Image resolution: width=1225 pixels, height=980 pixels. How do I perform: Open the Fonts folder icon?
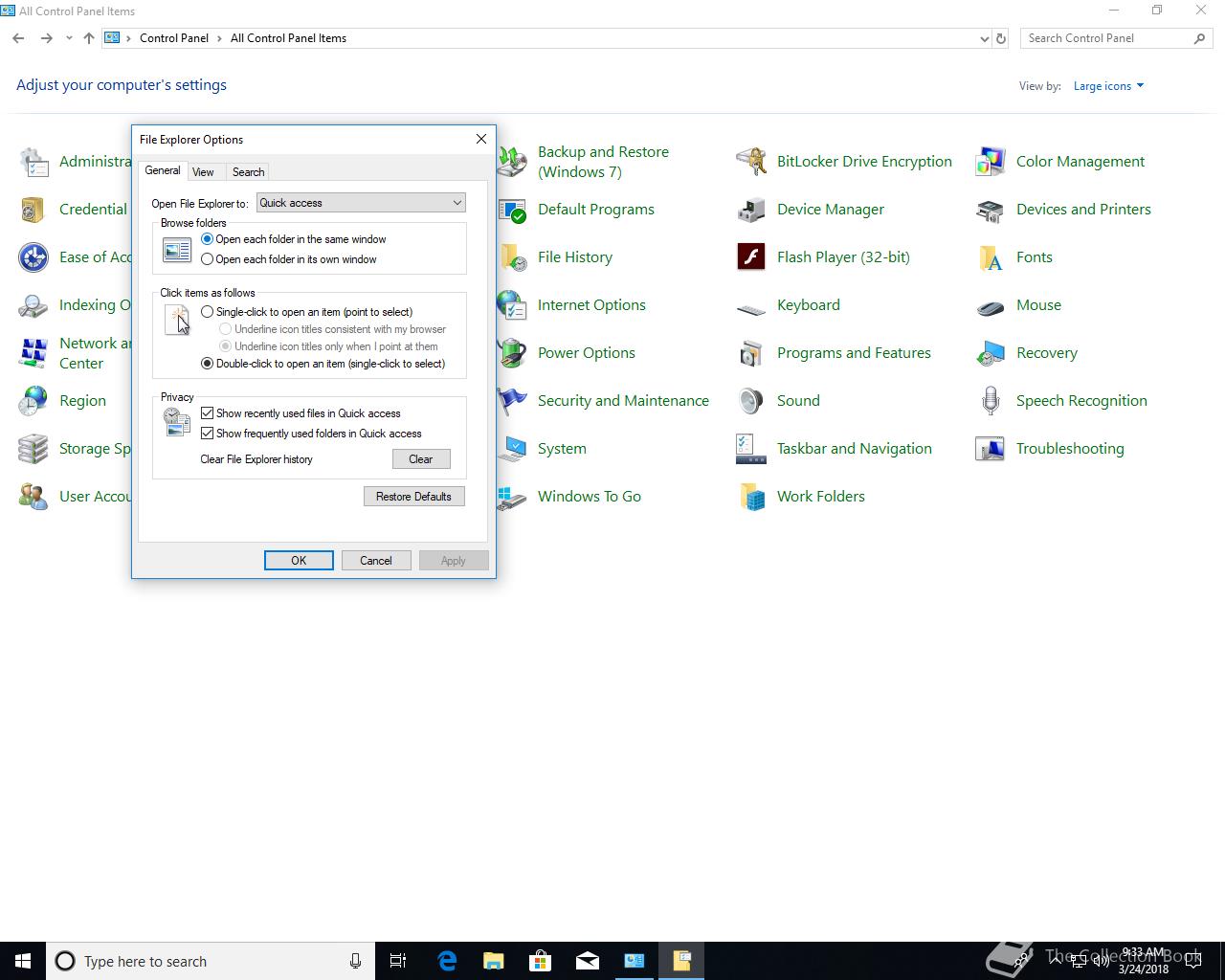pos(991,257)
